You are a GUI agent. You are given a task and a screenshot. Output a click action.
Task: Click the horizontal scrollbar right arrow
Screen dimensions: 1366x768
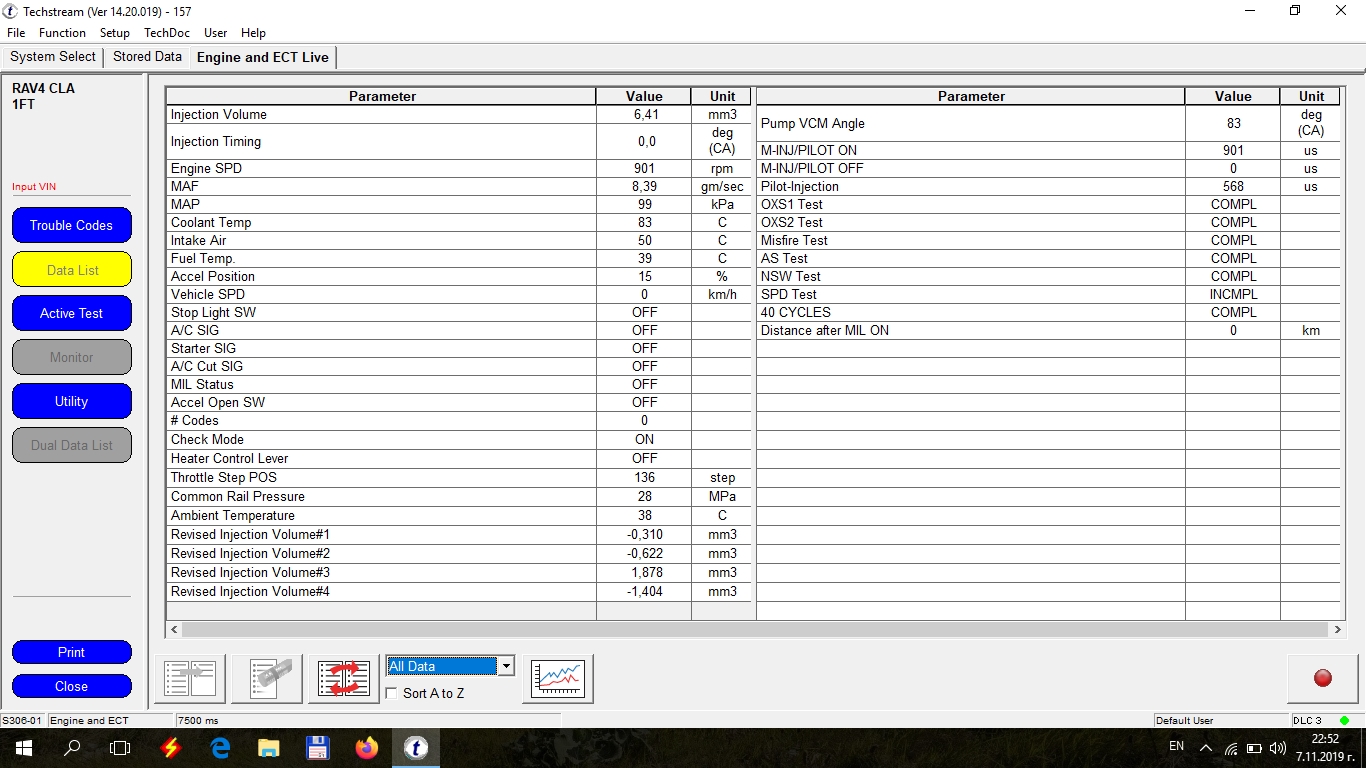[x=1337, y=630]
